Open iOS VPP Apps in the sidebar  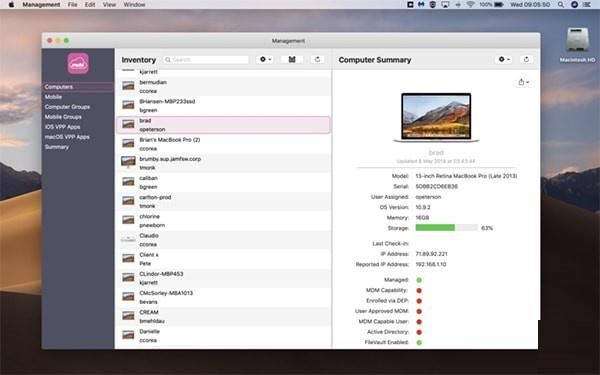[62, 127]
